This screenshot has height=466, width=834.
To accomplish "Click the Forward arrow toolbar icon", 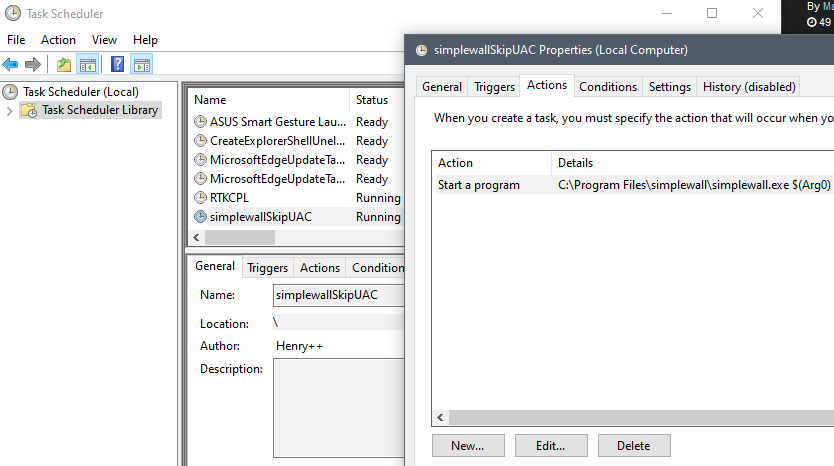I will (x=32, y=65).
